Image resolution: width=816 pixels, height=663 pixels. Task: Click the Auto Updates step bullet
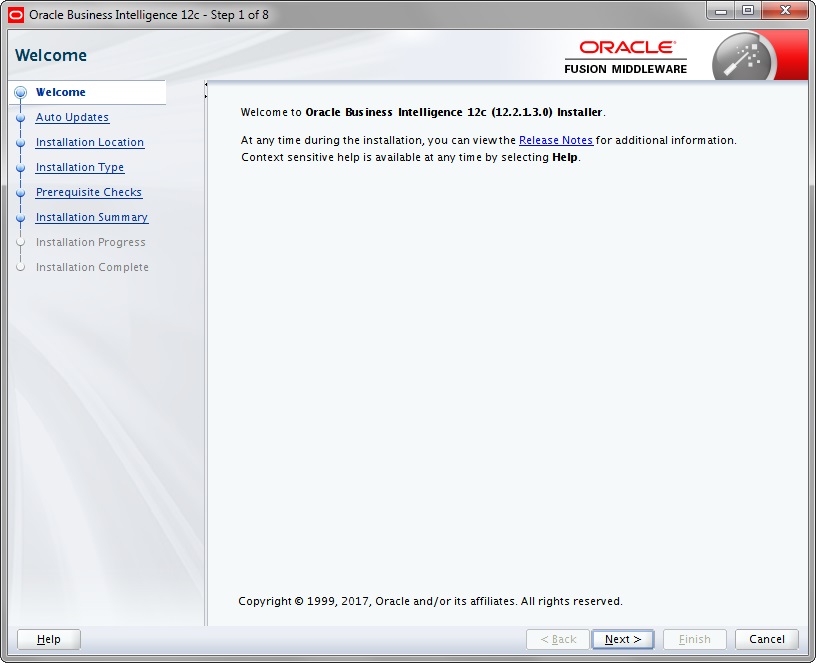(x=20, y=118)
